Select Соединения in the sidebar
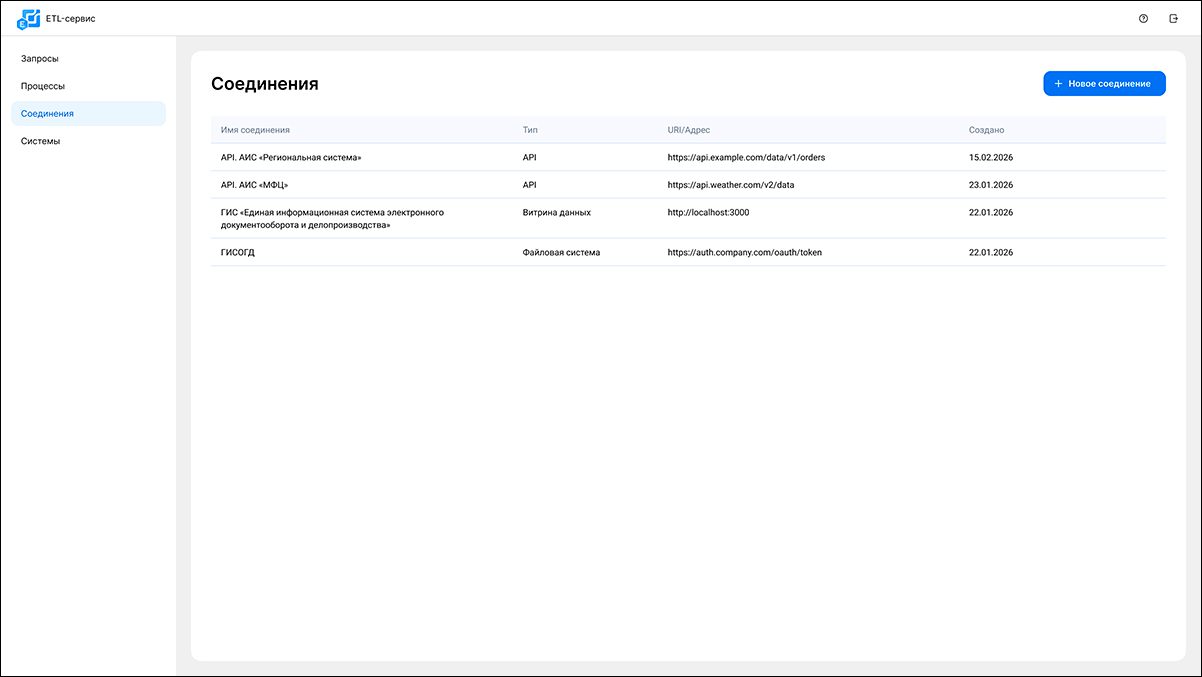This screenshot has width=1202, height=677. [x=47, y=114]
